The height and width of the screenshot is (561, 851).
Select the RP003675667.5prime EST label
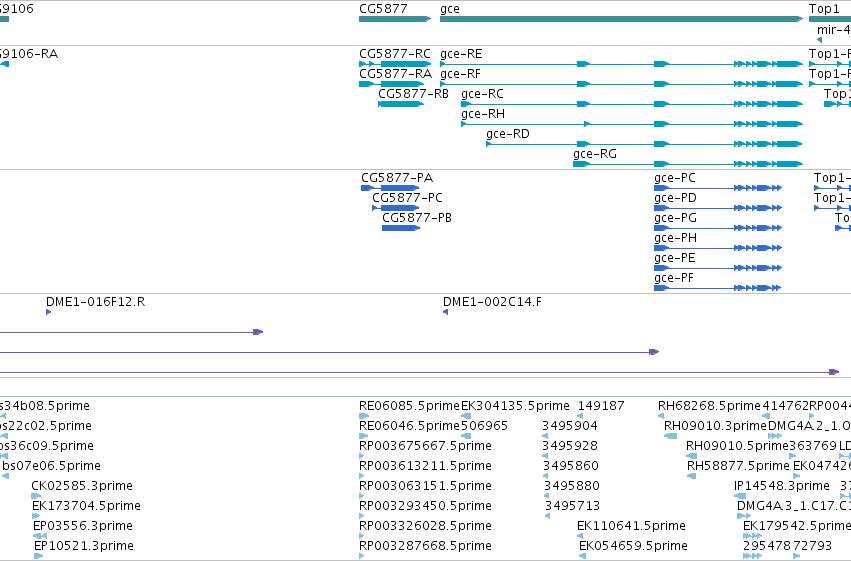(426, 446)
